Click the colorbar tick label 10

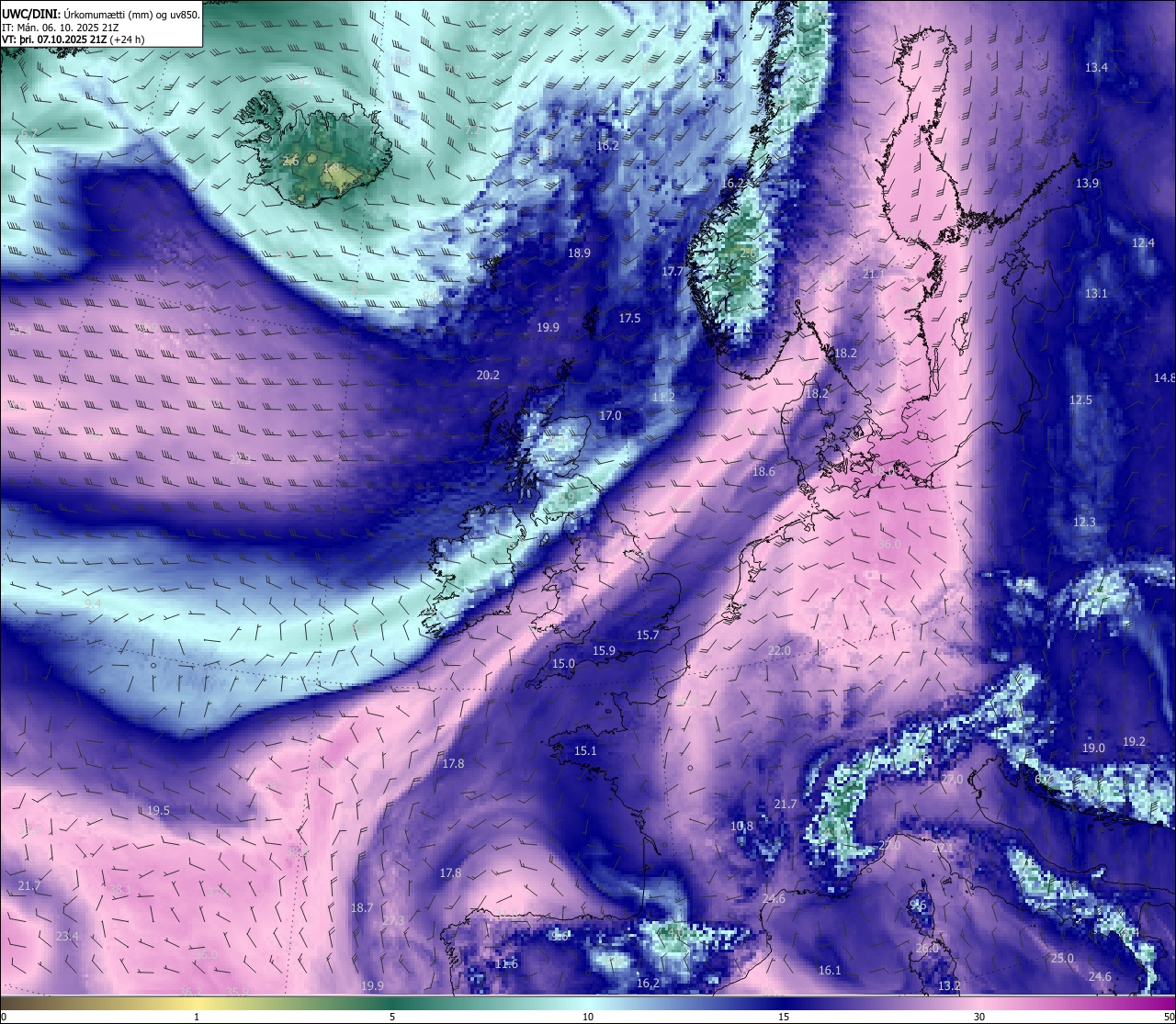(x=588, y=1017)
